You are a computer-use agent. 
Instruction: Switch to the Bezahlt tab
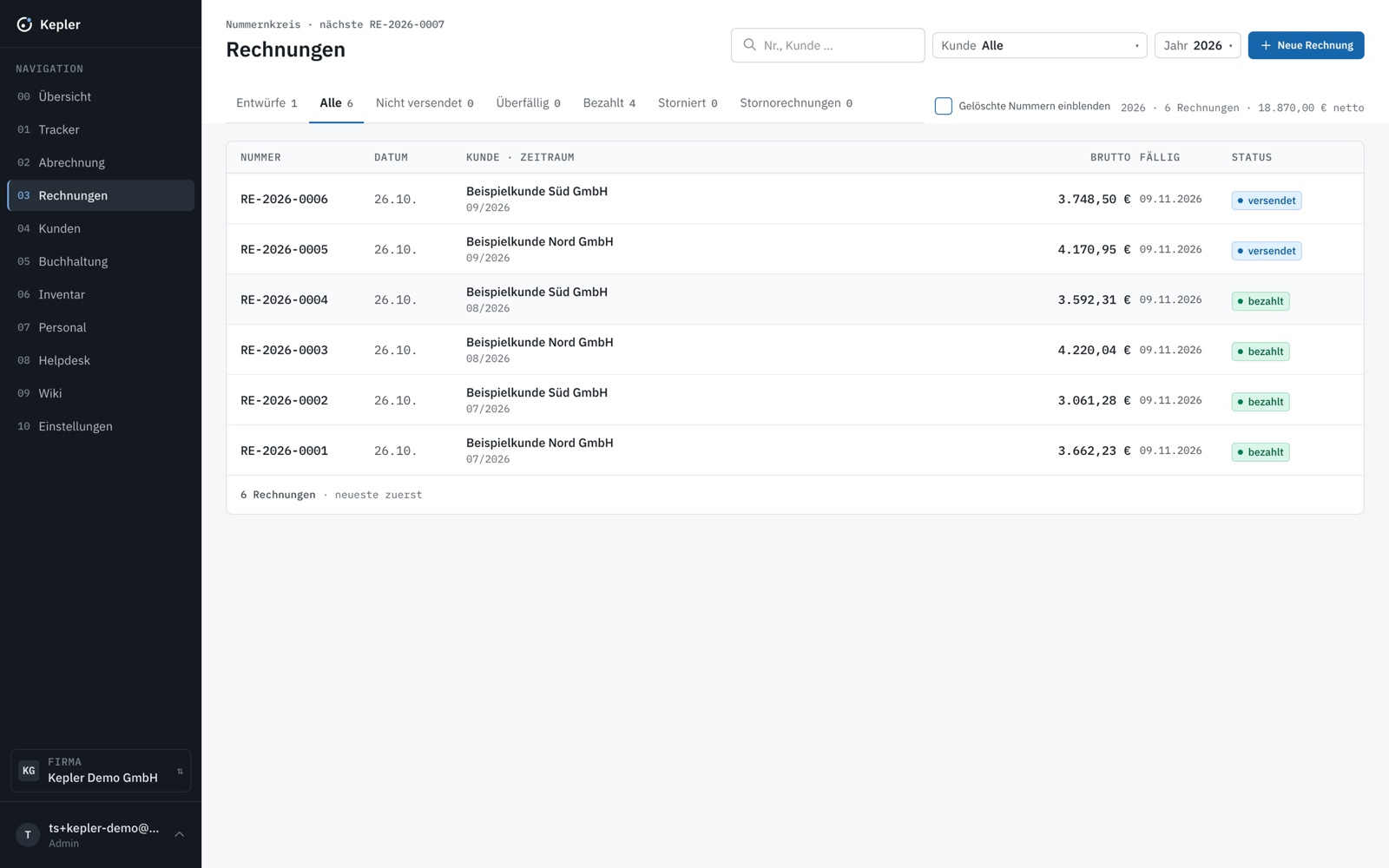pos(609,103)
